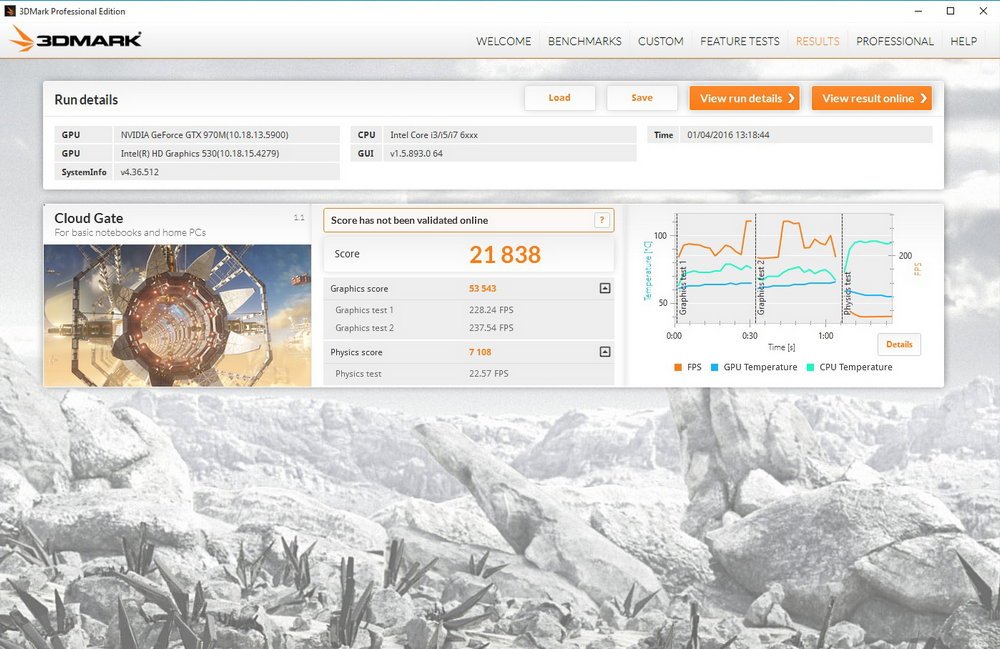This screenshot has height=649, width=1000.
Task: Open the HELP tab
Action: 963,41
